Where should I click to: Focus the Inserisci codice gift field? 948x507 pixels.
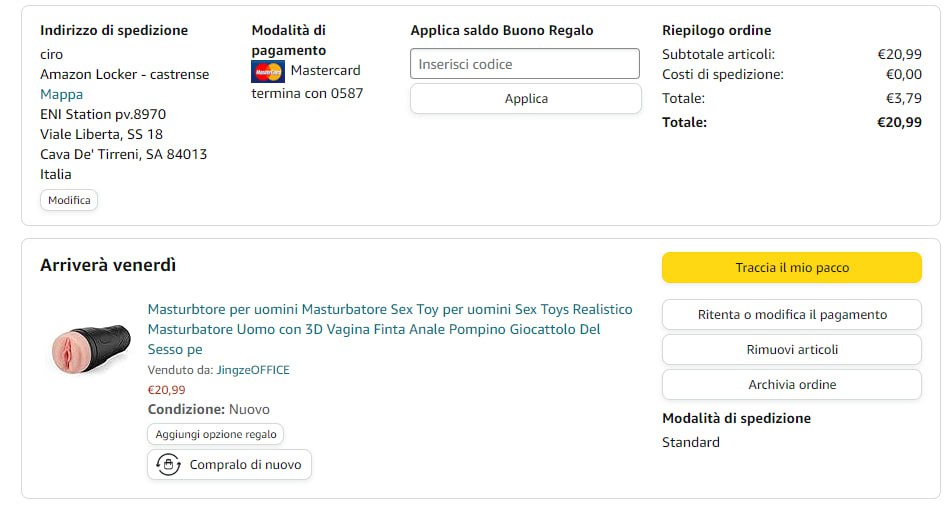pyautogui.click(x=524, y=64)
